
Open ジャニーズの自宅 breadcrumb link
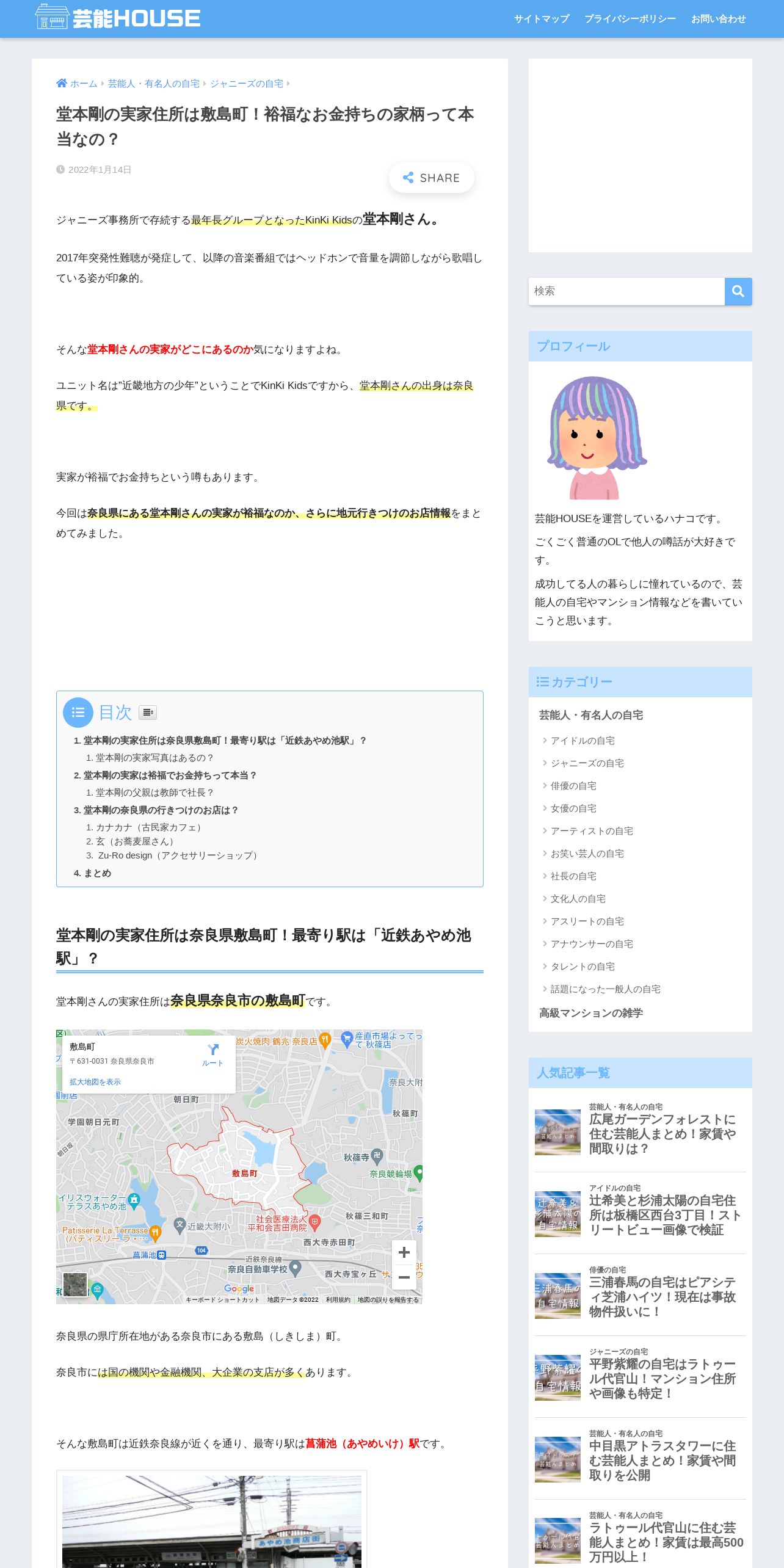[x=247, y=84]
